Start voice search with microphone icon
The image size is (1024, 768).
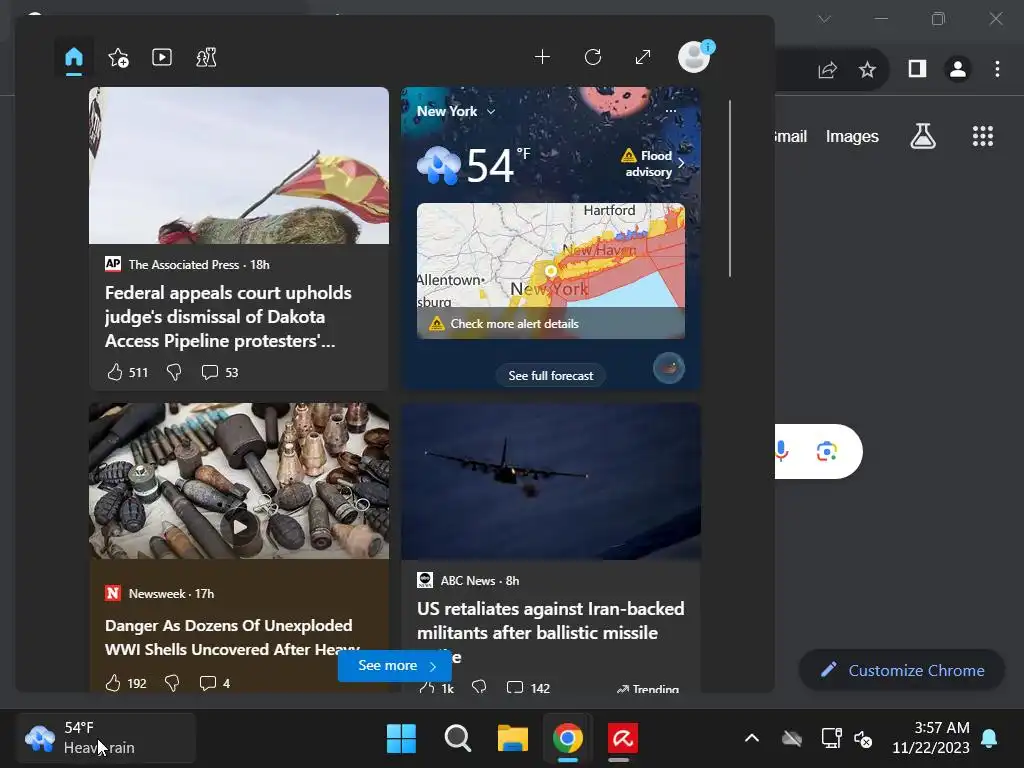781,451
